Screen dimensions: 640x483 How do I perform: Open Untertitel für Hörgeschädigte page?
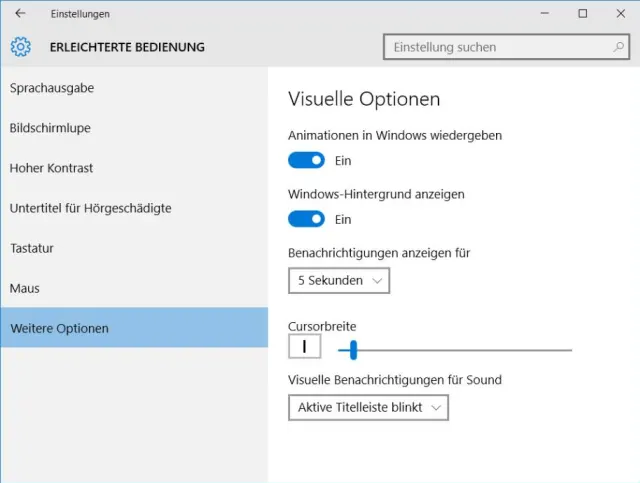pyautogui.click(x=90, y=208)
